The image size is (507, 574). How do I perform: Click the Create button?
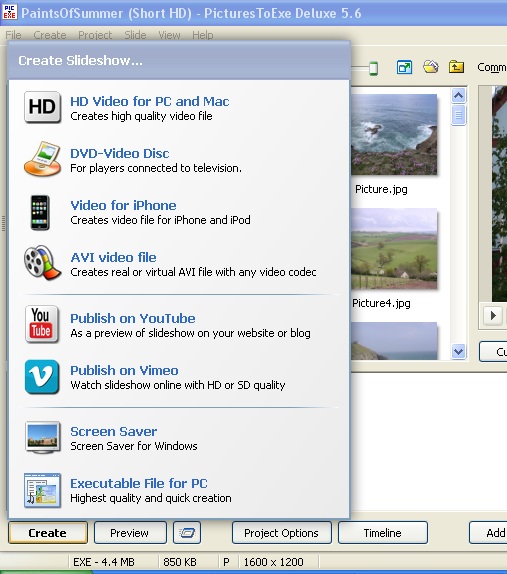click(48, 533)
